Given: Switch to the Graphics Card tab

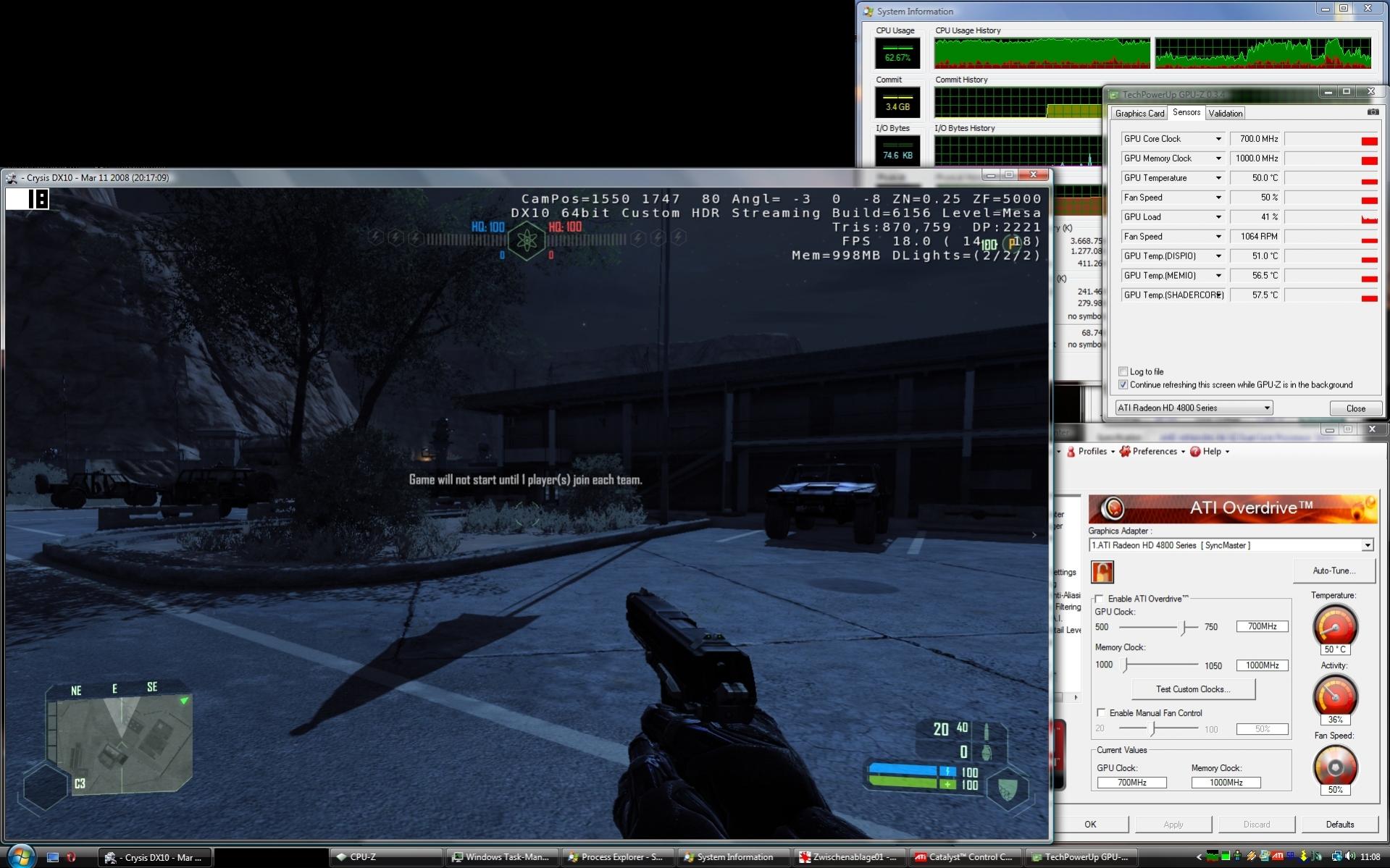Looking at the screenshot, I should coord(1139,113).
